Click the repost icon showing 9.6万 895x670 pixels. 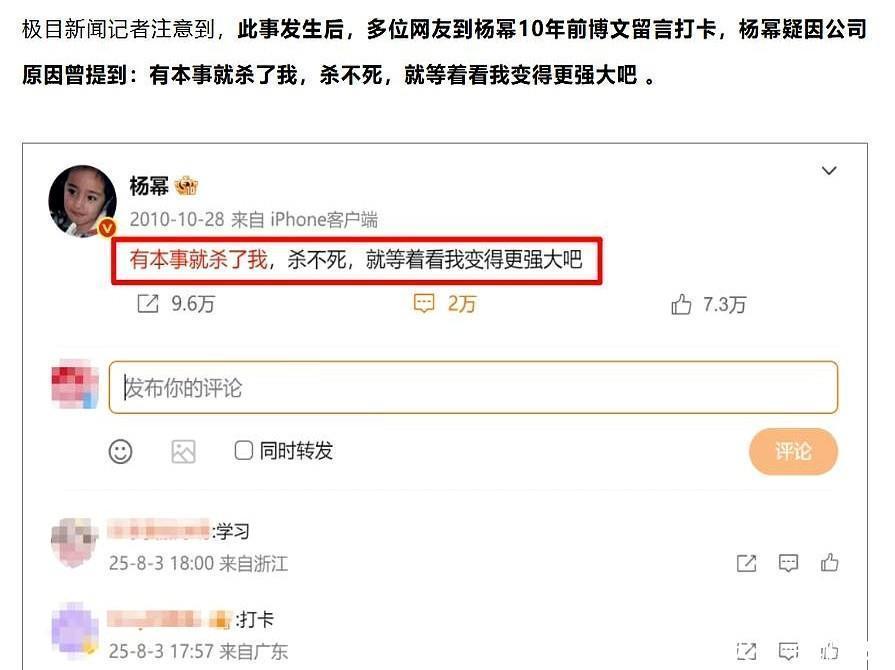coord(148,303)
